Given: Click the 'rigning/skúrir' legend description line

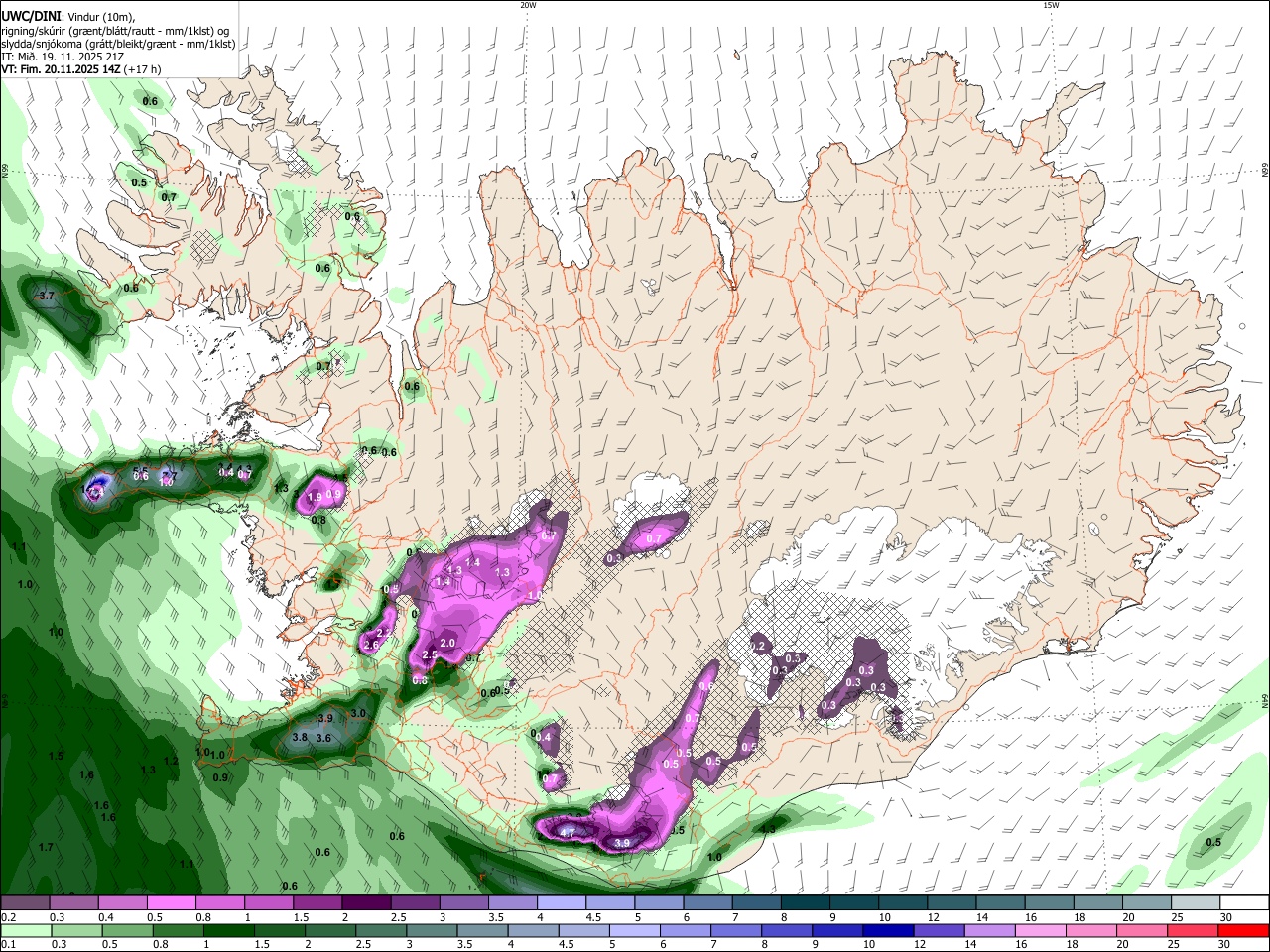Looking at the screenshot, I should [115, 31].
